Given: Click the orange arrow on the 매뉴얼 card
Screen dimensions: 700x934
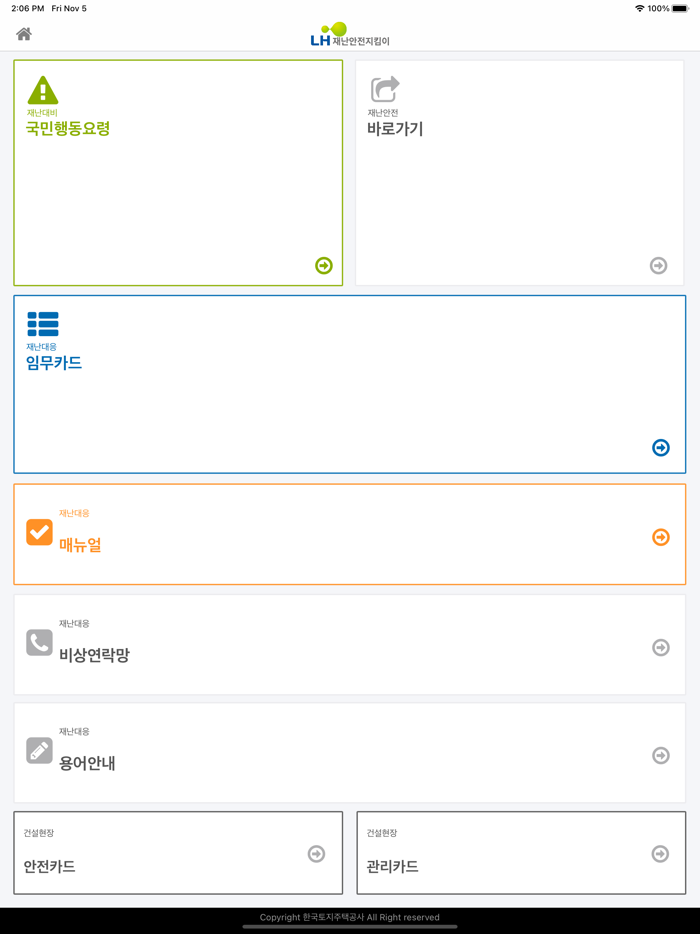Looking at the screenshot, I should pyautogui.click(x=660, y=537).
